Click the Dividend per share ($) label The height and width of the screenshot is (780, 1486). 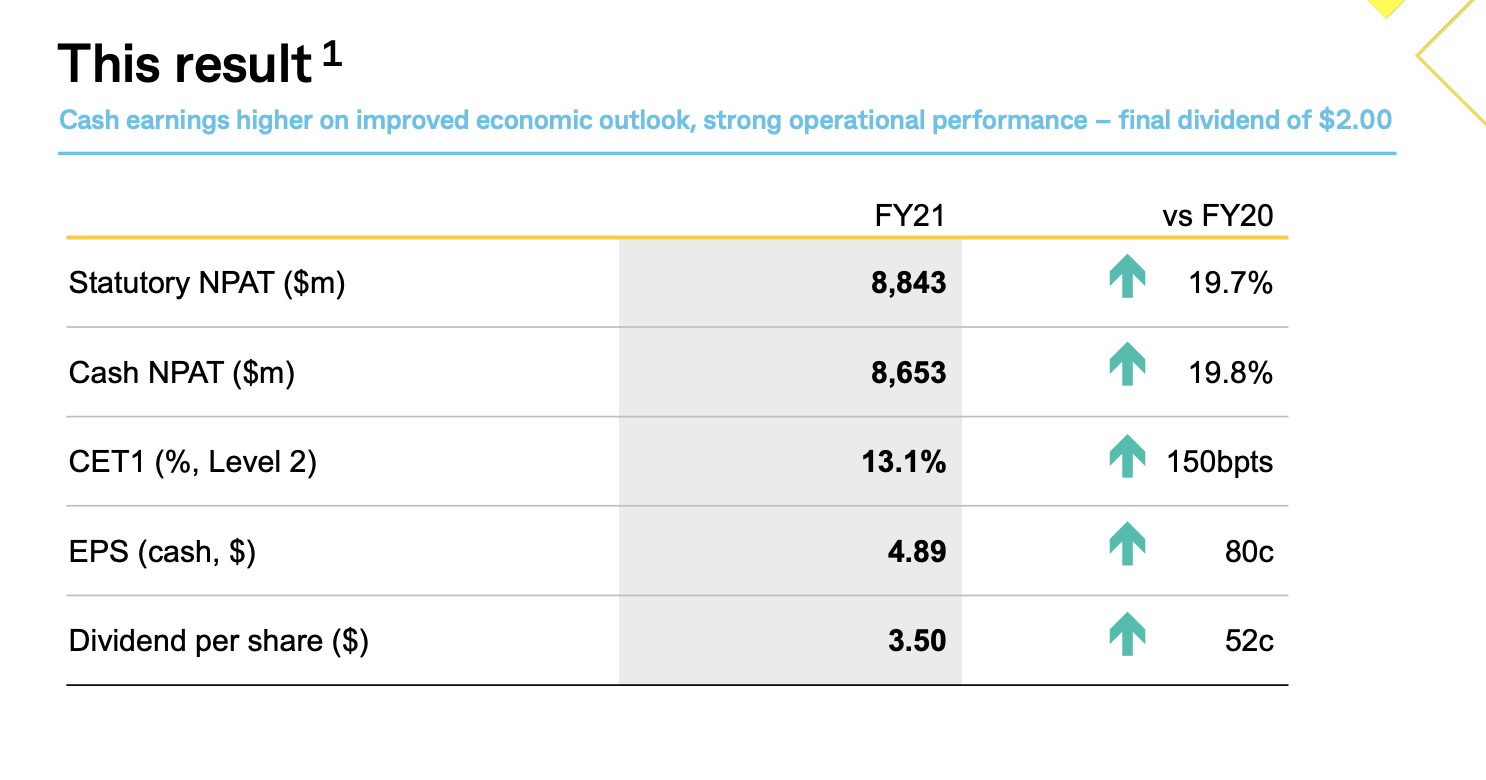point(219,641)
